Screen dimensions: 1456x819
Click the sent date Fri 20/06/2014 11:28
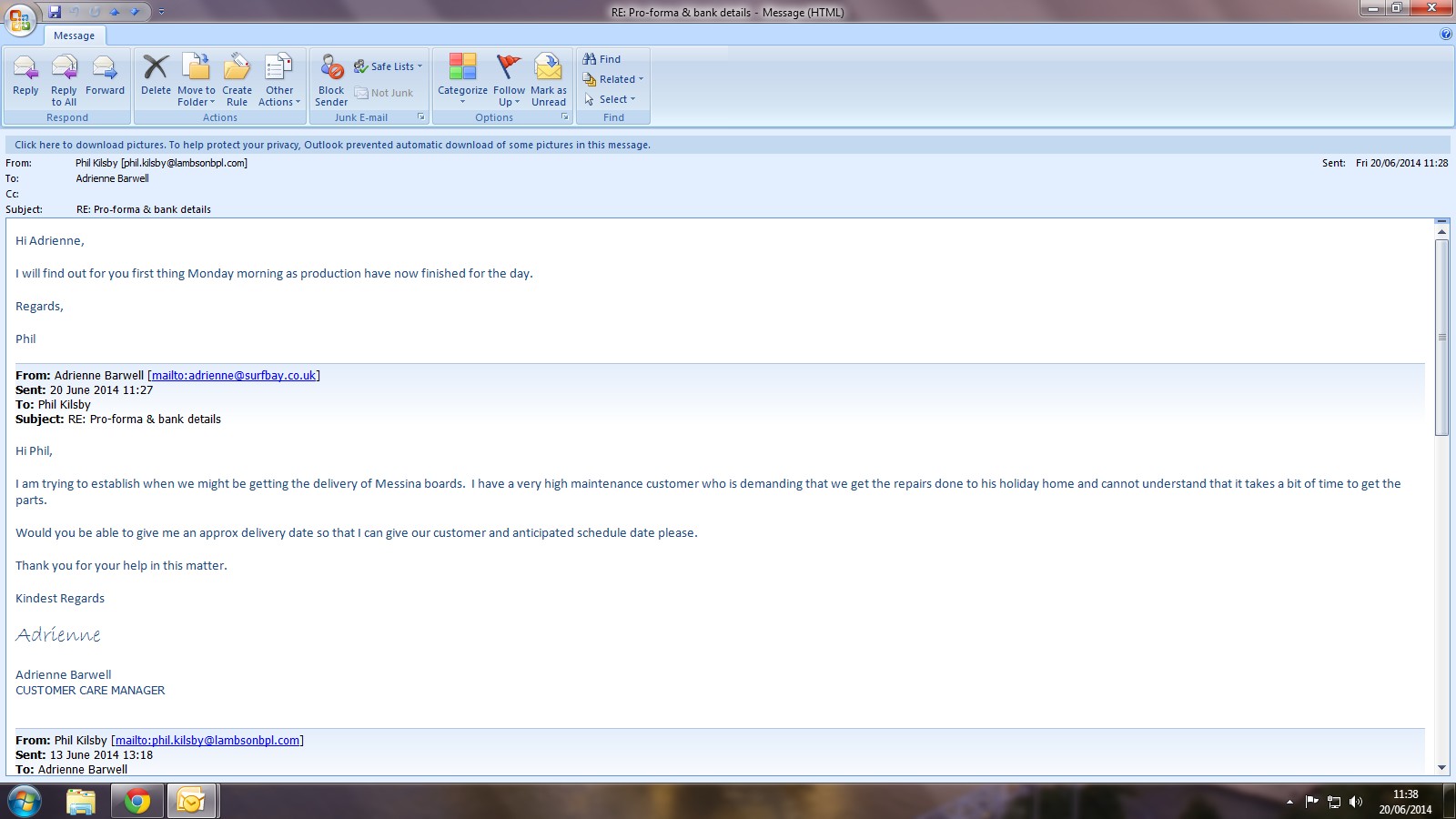(1401, 163)
